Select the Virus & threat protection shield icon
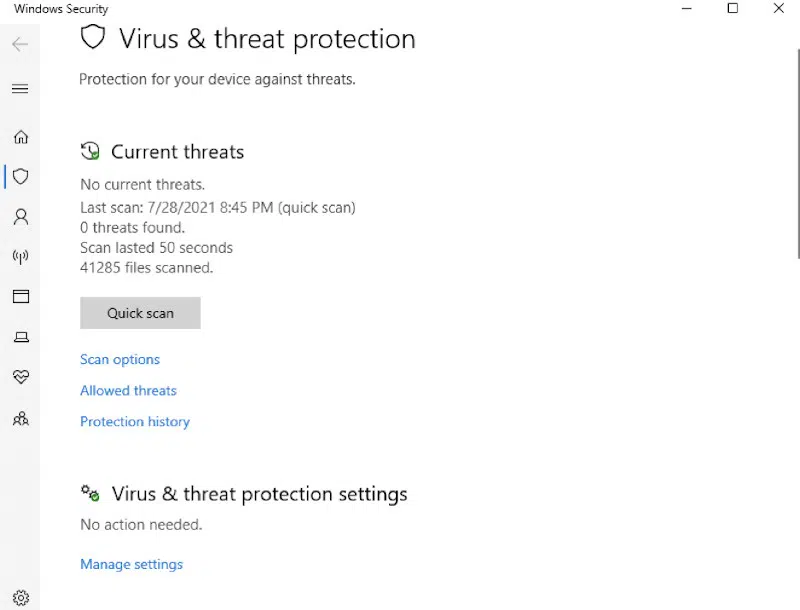Screen dimensions: 800x610 pyautogui.click(x=21, y=177)
